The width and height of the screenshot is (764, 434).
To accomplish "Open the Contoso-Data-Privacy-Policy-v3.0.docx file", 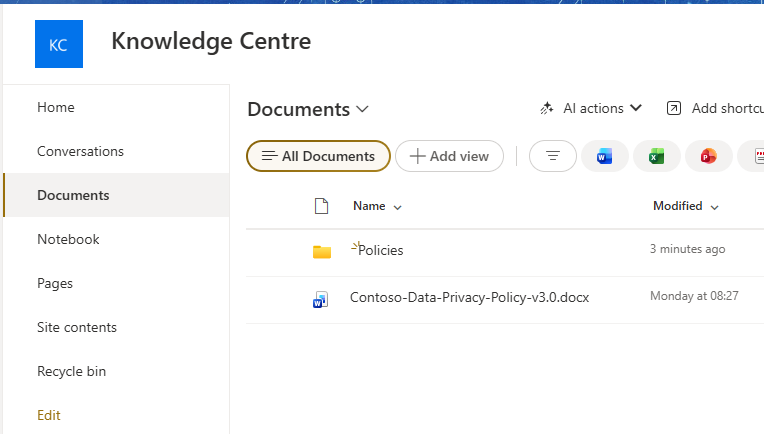I will coord(469,297).
